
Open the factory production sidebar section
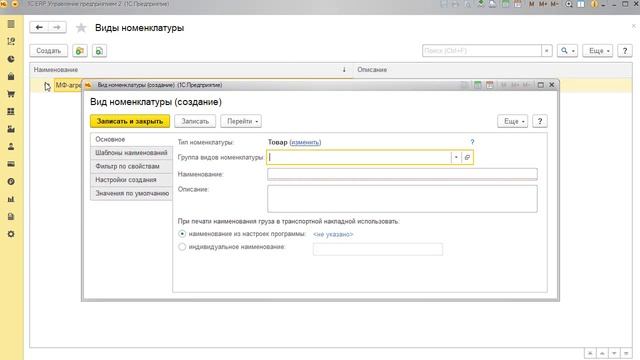(x=11, y=129)
